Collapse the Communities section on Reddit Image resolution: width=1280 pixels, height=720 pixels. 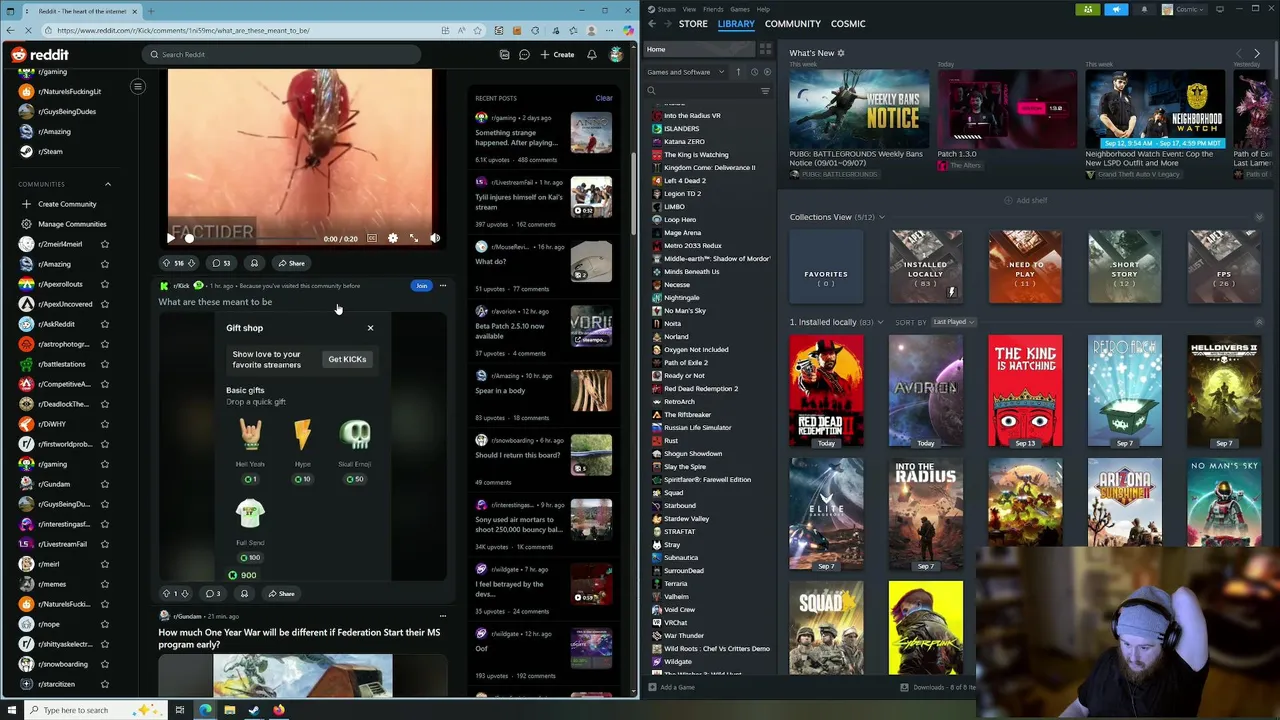[x=108, y=184]
